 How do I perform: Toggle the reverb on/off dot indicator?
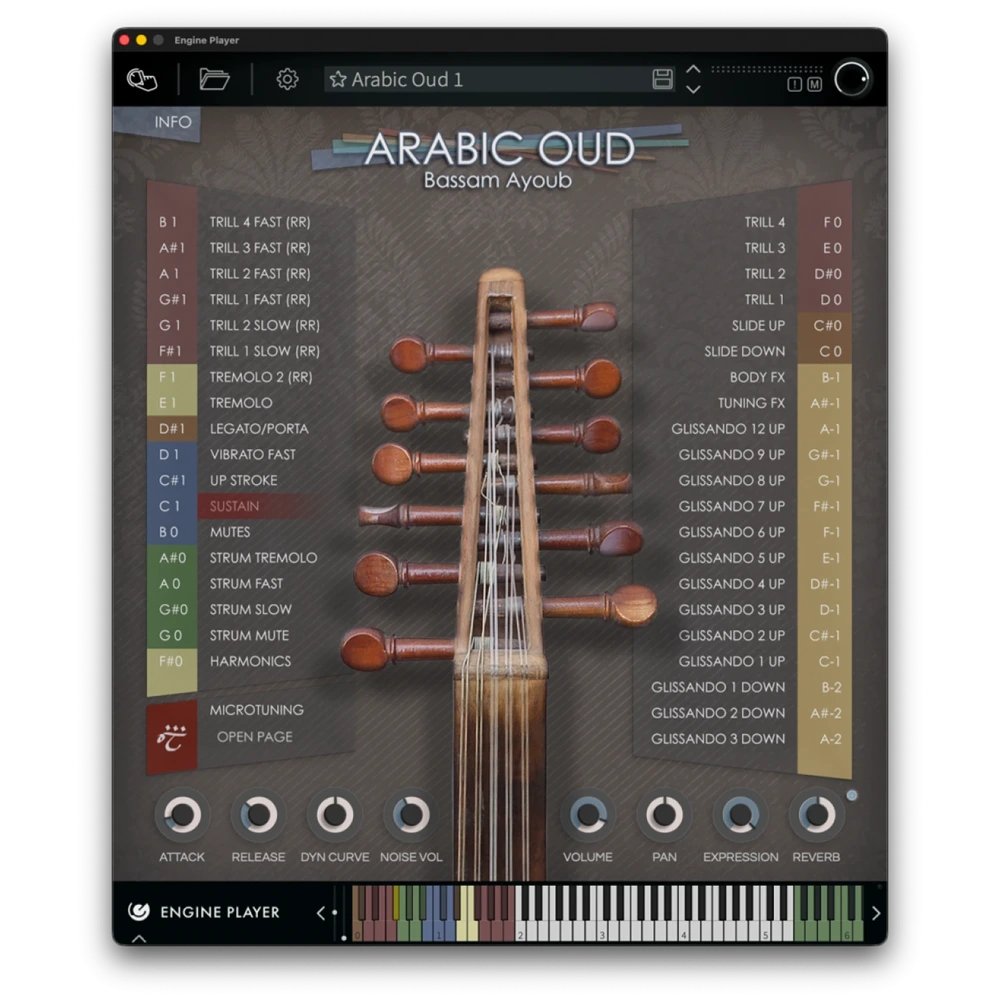point(852,795)
